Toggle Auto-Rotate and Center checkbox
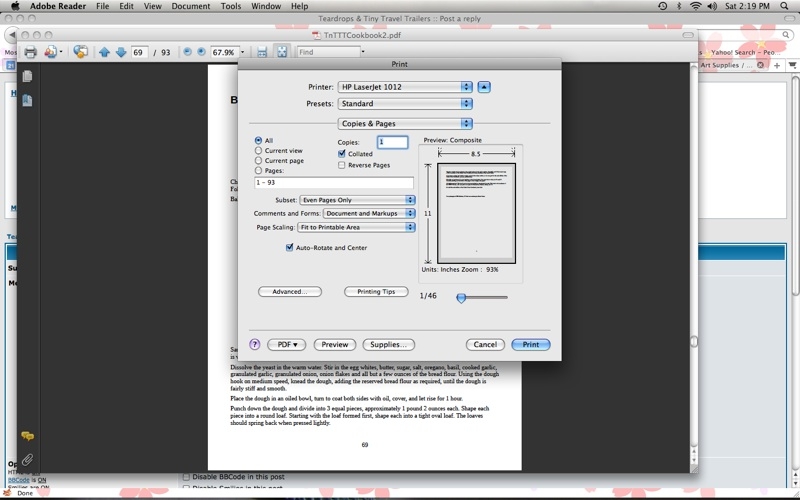Viewport: 800px width, 500px height. coord(289,247)
